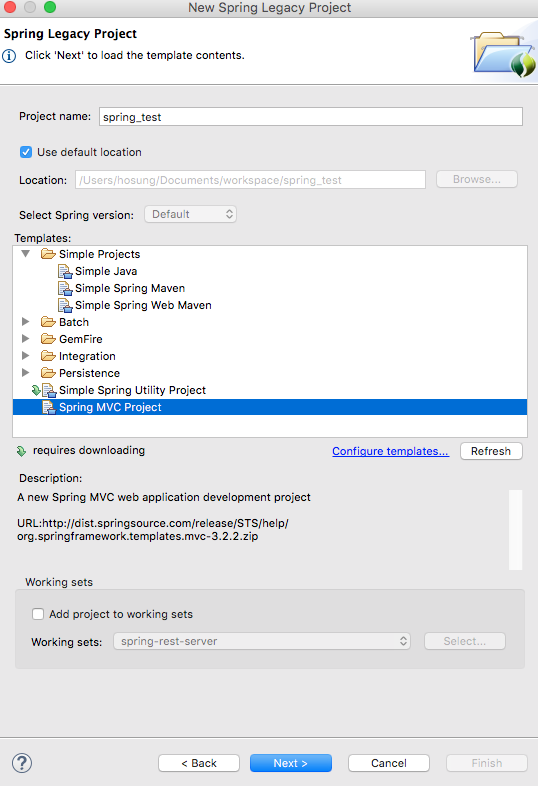Image resolution: width=538 pixels, height=786 pixels.
Task: Click the Batch folder icon
Action: click(x=48, y=322)
